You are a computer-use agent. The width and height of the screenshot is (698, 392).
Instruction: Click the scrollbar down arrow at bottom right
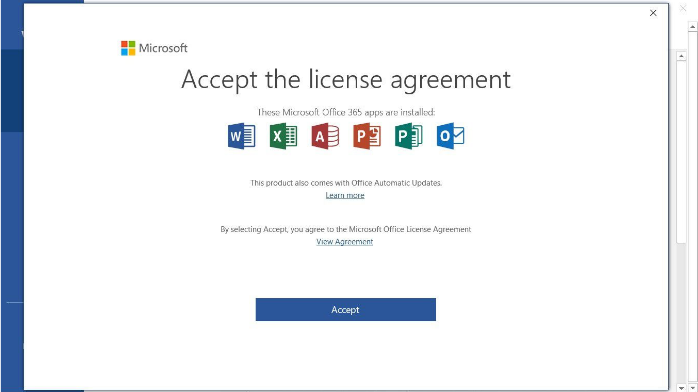pos(693,388)
